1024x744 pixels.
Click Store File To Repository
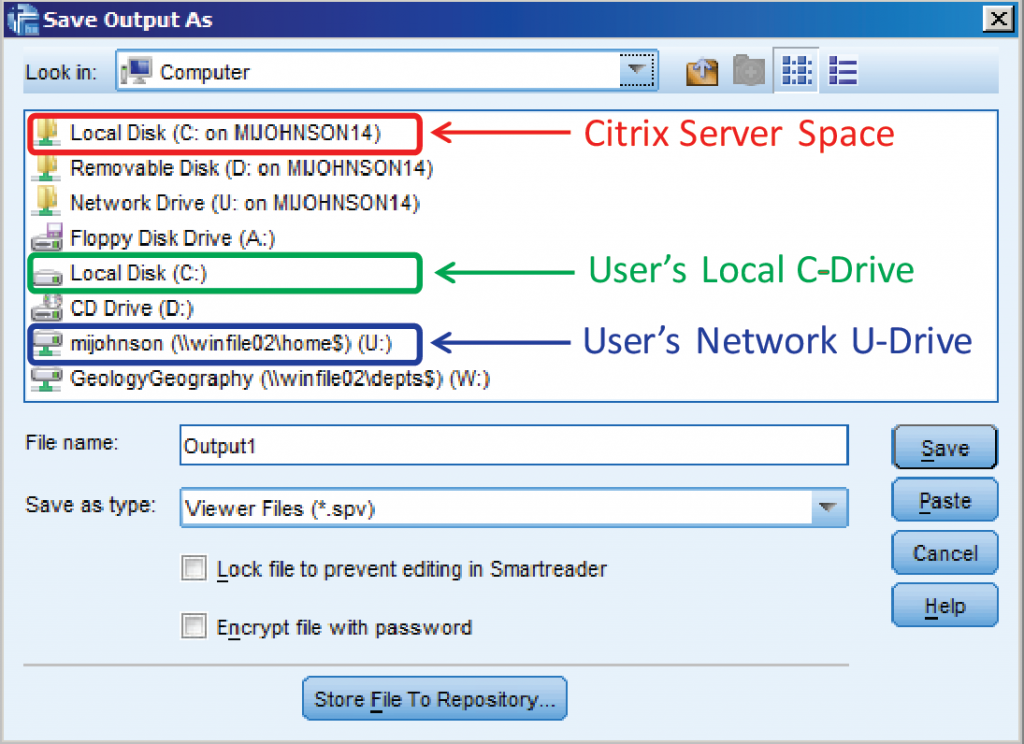pyautogui.click(x=434, y=699)
